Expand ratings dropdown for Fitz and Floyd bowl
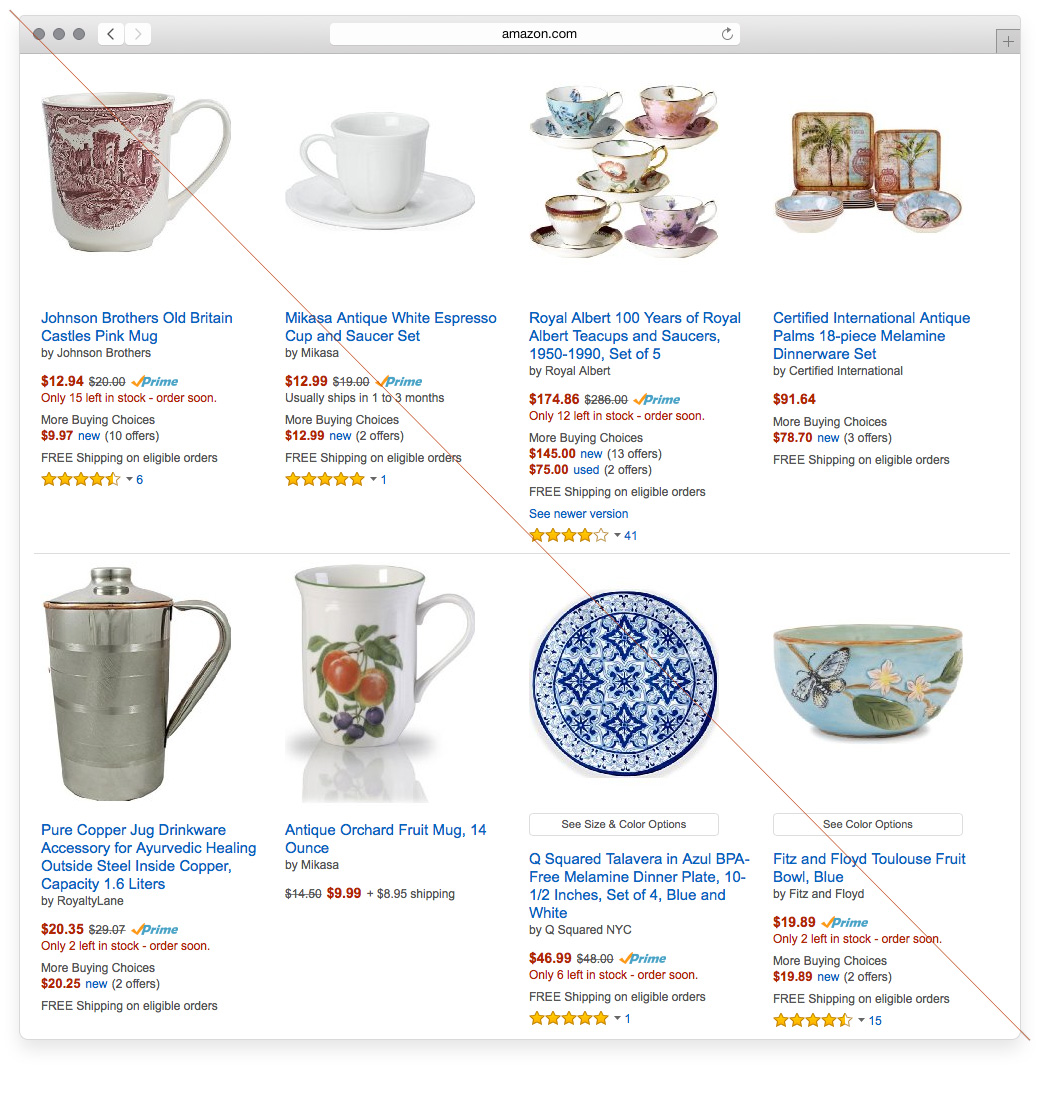This screenshot has width=1040, height=1100. coord(862,1020)
